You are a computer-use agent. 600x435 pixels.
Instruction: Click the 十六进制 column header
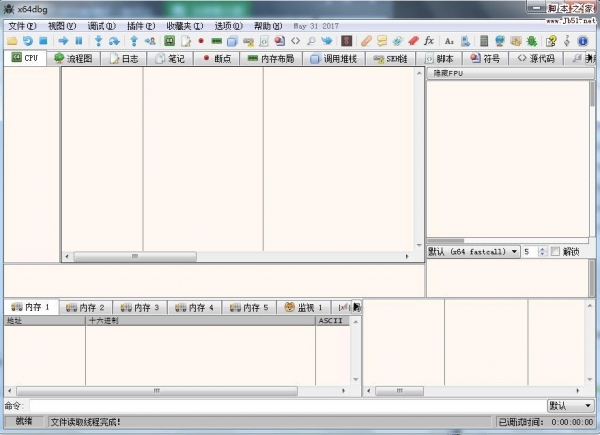tap(103, 321)
